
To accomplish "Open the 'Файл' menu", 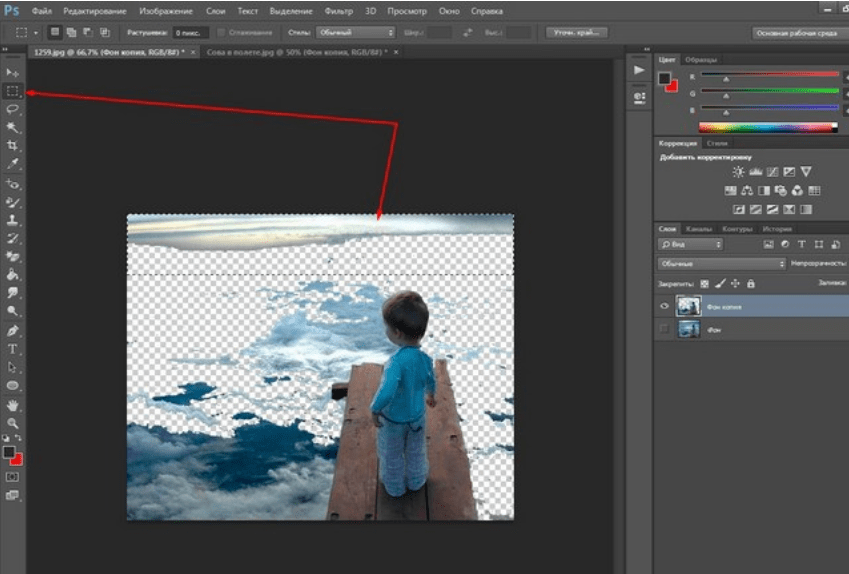I will (42, 11).
